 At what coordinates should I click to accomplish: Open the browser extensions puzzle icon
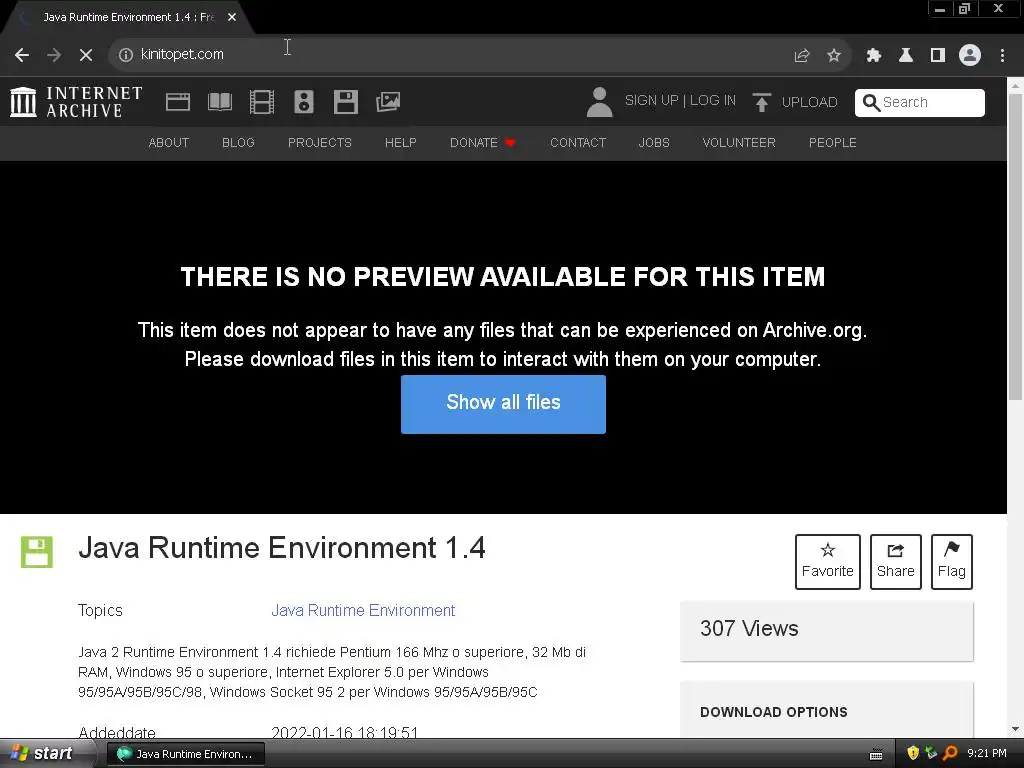pos(874,56)
